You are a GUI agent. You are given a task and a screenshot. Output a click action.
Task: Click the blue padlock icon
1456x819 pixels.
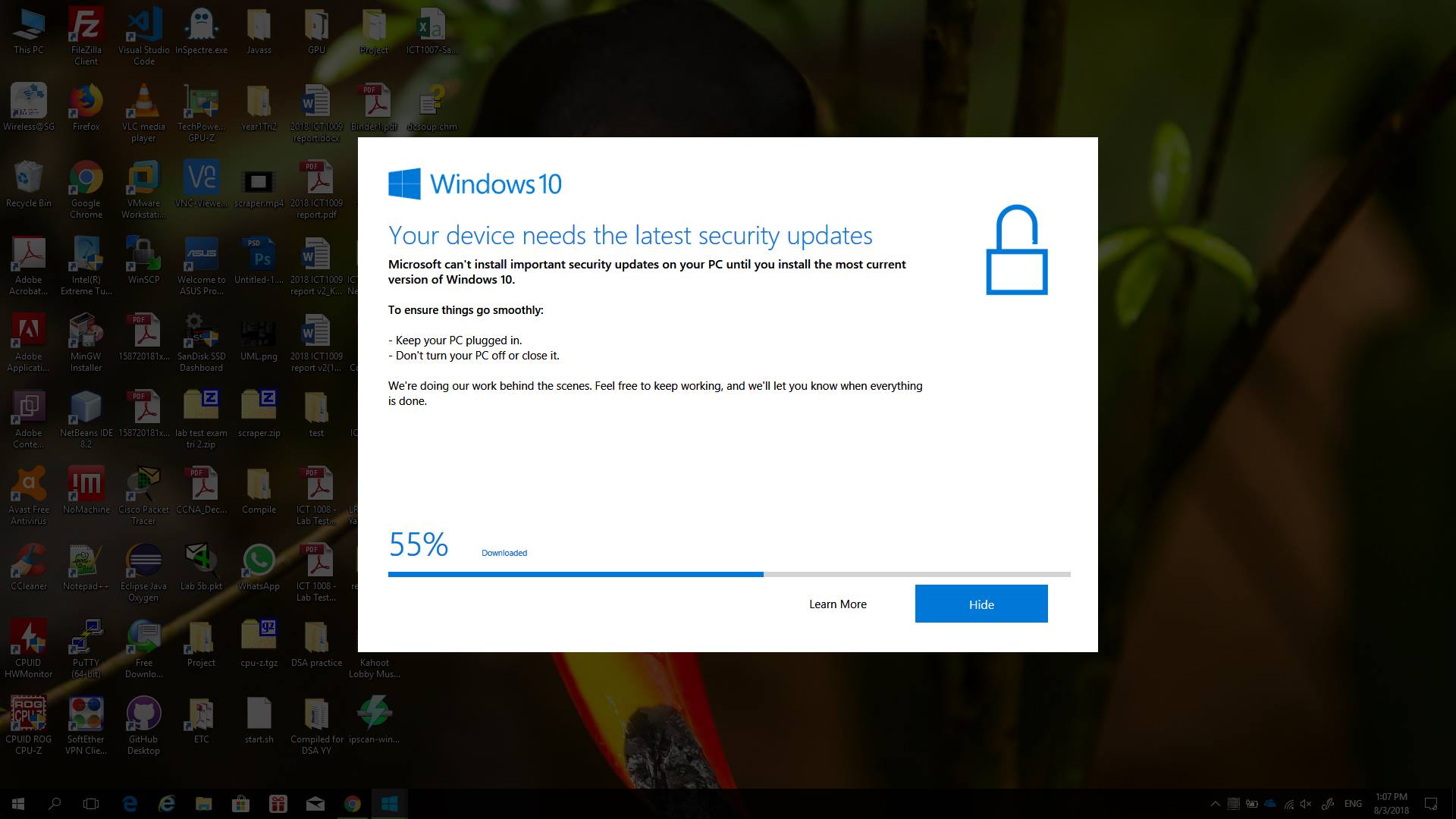(1016, 250)
